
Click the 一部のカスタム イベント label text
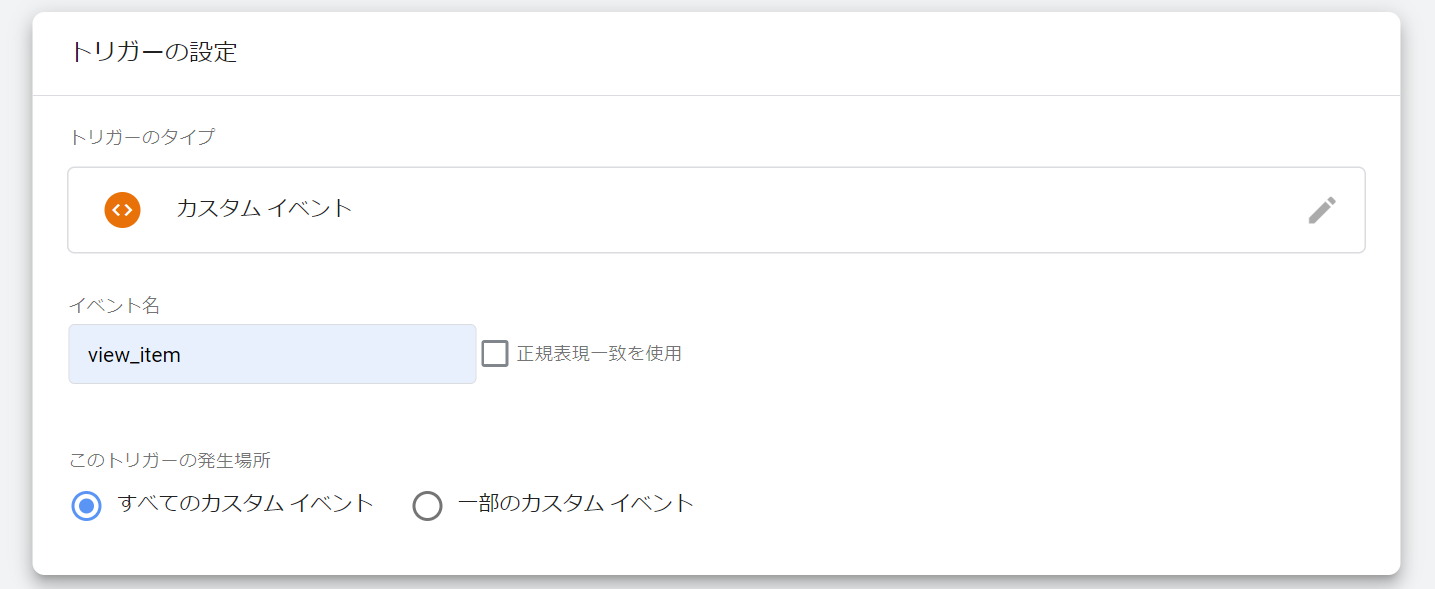click(x=575, y=504)
